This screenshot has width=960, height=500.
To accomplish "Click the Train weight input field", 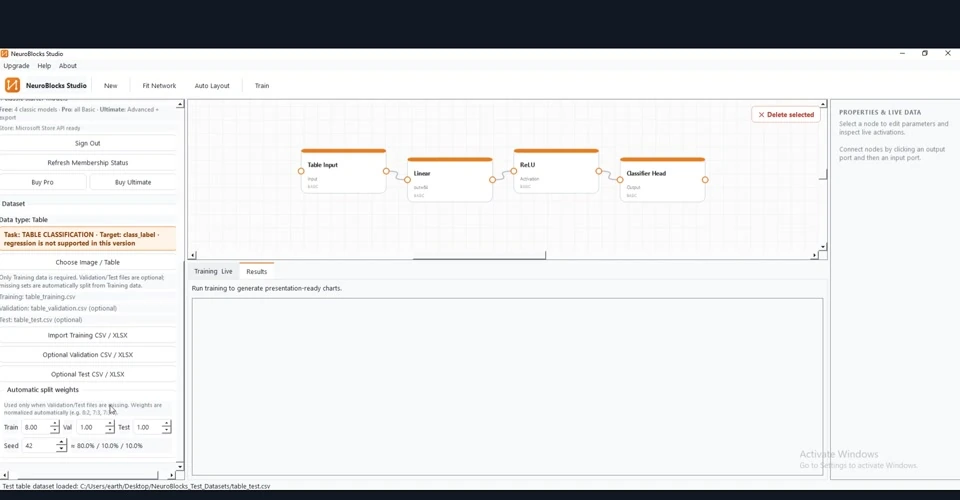I will click(36, 427).
